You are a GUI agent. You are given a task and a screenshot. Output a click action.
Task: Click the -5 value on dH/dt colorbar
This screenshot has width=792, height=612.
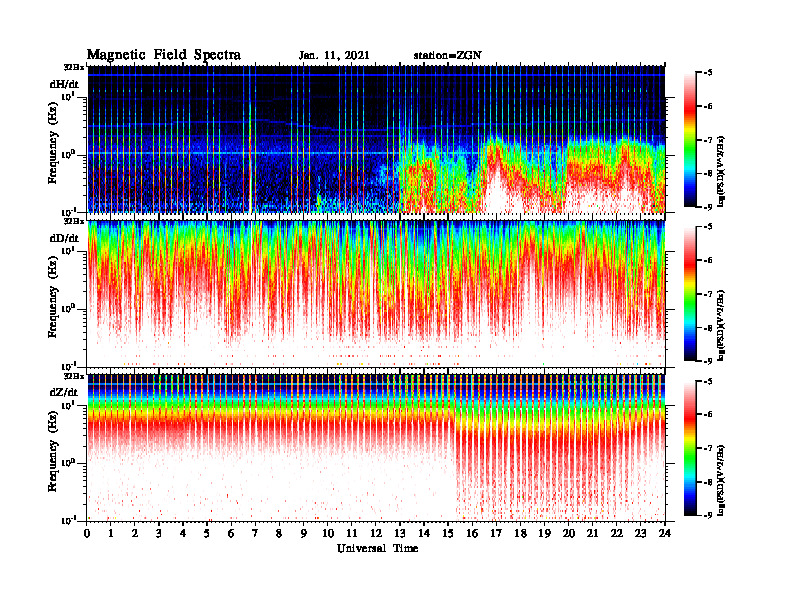[708, 73]
